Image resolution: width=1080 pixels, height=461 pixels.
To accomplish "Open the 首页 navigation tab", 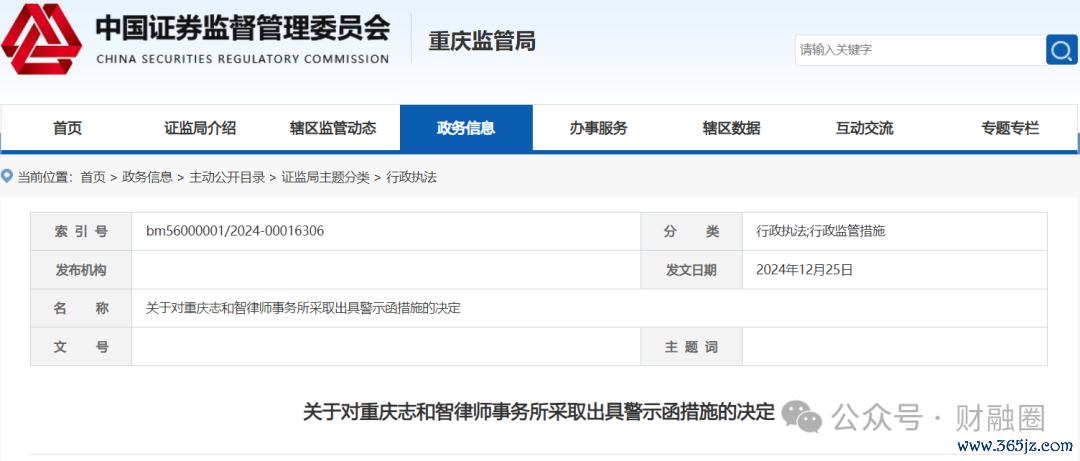I will [x=68, y=127].
